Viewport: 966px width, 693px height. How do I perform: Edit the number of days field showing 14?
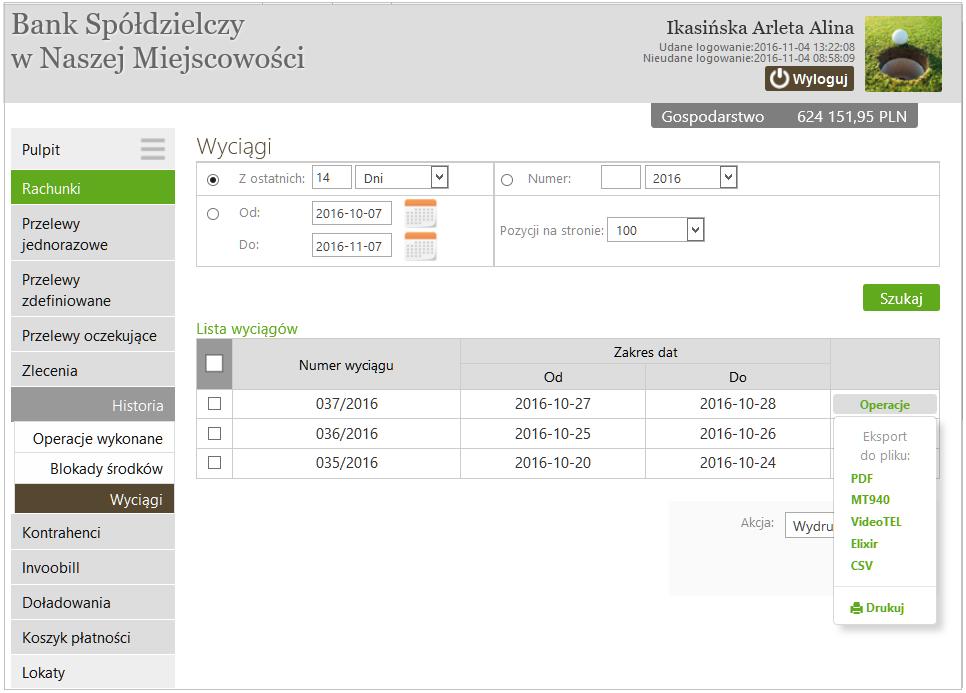tap(331, 177)
